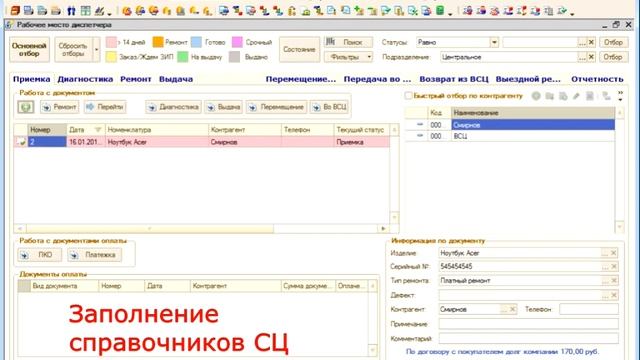Click the Ноутбук Acer cell in documents table
The image size is (640, 360).
coord(157,142)
